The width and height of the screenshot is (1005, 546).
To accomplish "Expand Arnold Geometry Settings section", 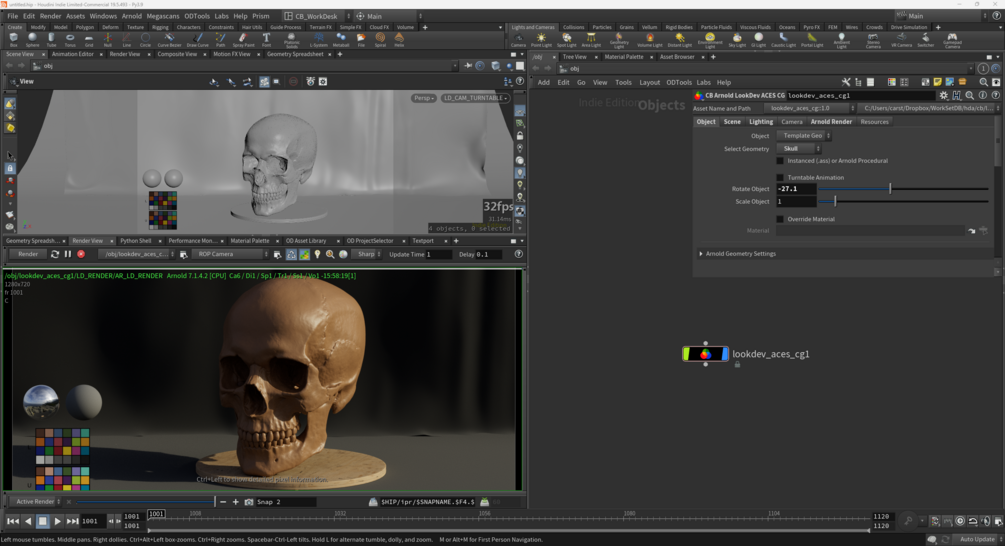I will 740,254.
